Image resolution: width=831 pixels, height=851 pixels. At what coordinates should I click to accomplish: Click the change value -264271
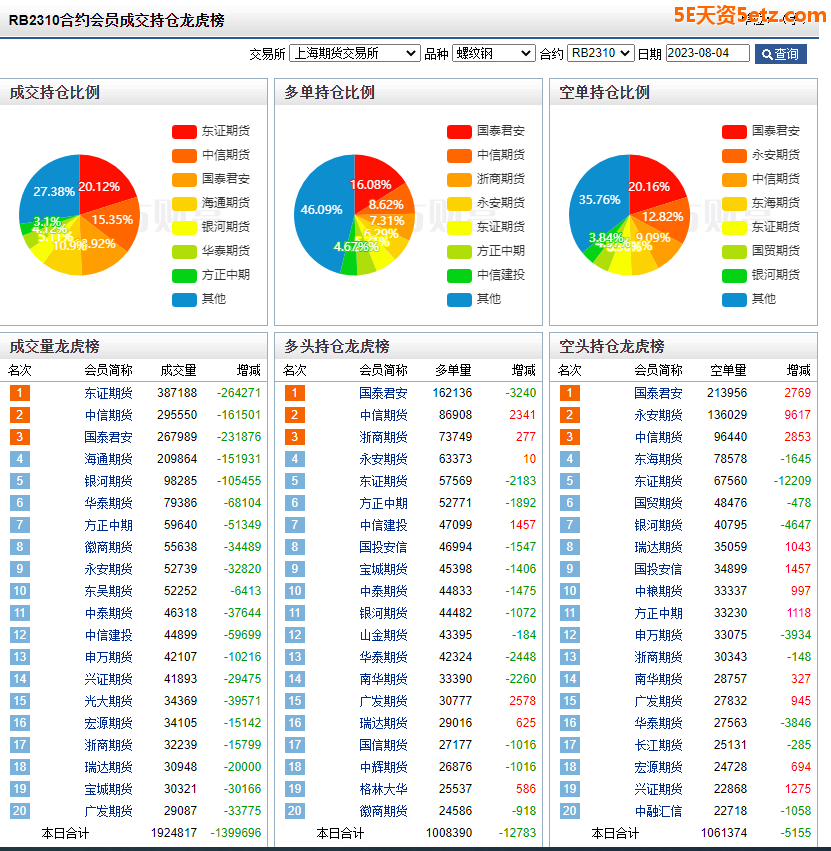[x=239, y=393]
